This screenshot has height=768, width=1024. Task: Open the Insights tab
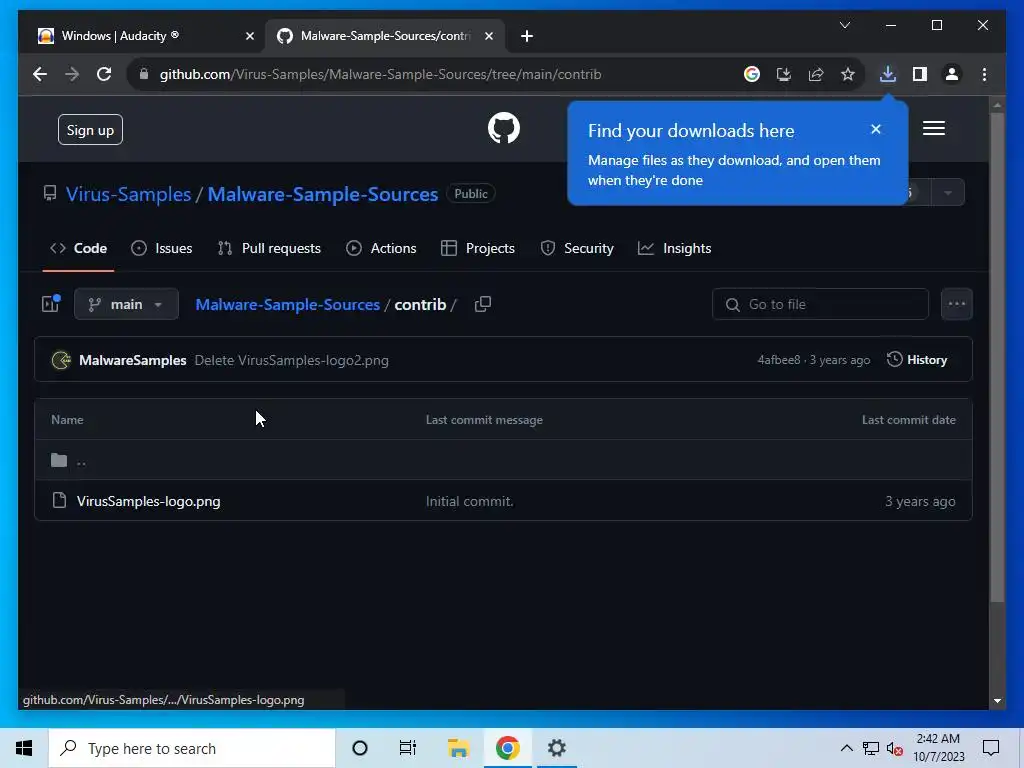(x=675, y=248)
